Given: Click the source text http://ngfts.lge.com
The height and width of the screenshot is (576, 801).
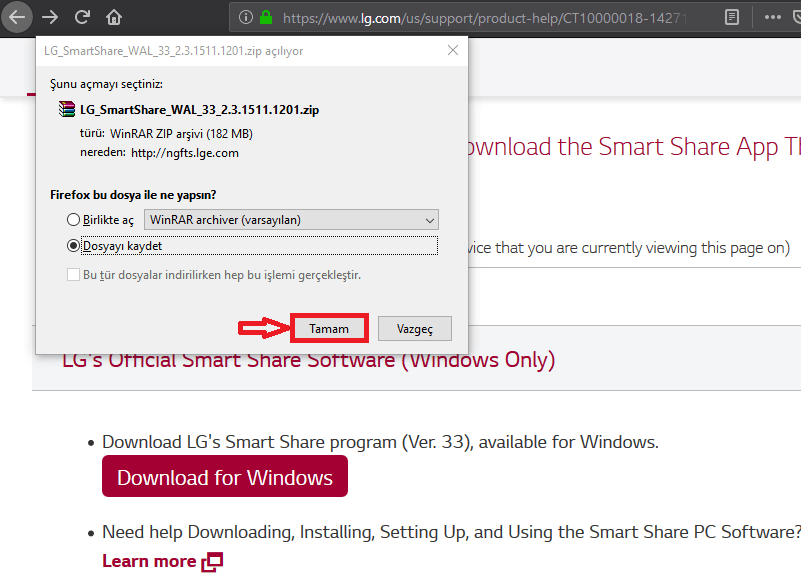Looking at the screenshot, I should (x=184, y=153).
